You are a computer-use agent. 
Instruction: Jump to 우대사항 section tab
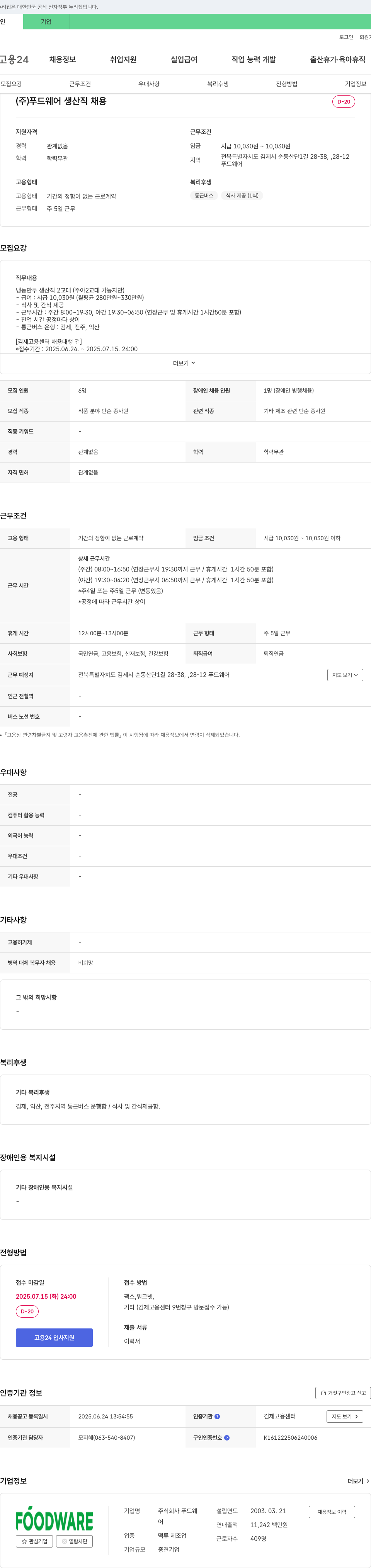click(x=149, y=84)
